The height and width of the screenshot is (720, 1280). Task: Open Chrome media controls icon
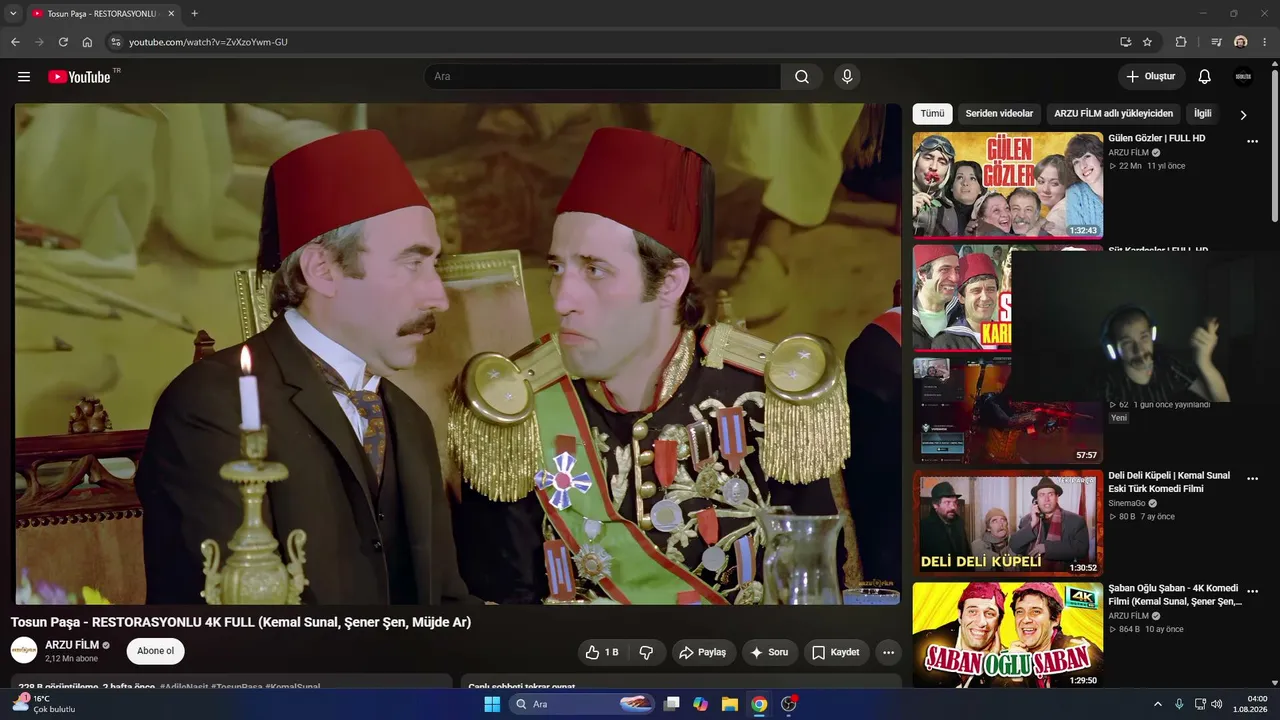1216,42
